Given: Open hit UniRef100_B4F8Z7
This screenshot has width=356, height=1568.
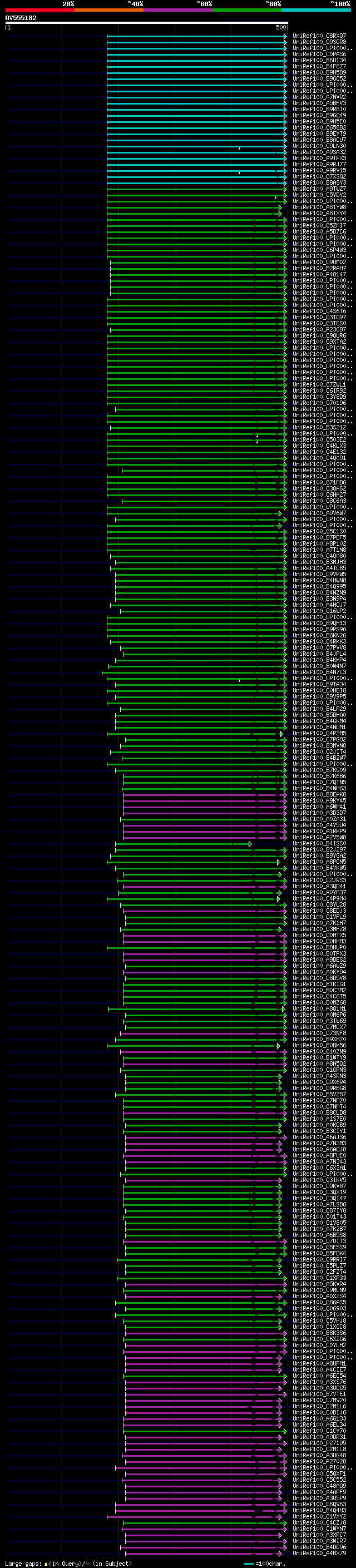Looking at the screenshot, I should click(x=319, y=66).
